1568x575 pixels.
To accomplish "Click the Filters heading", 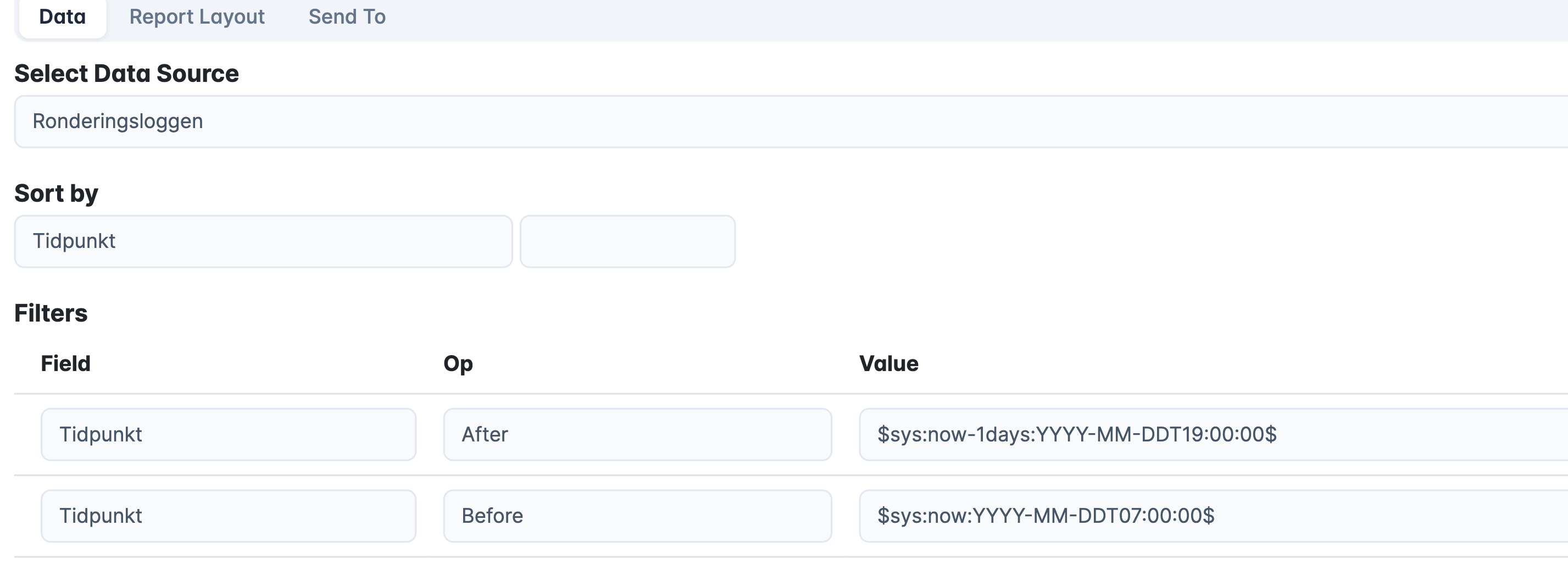I will coord(51,313).
